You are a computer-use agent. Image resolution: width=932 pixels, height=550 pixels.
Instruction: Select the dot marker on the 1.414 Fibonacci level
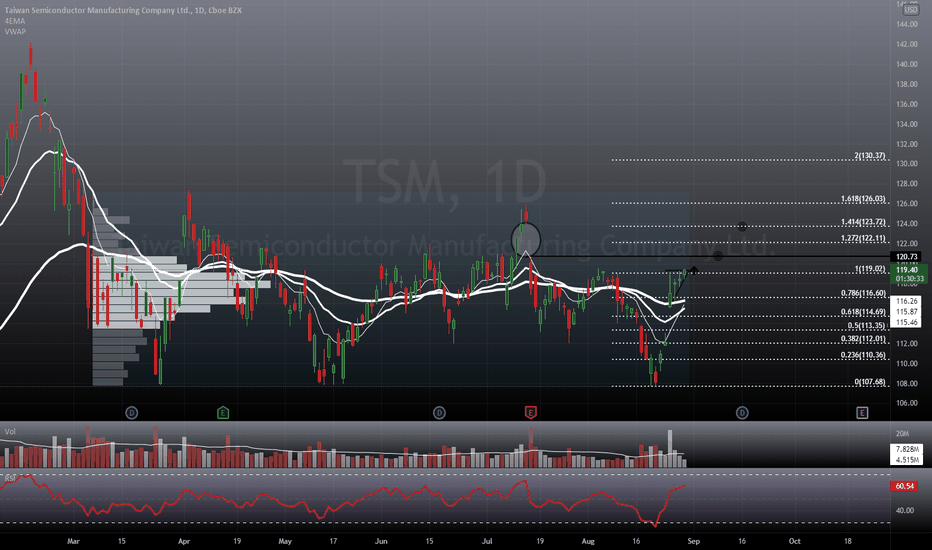tap(742, 227)
